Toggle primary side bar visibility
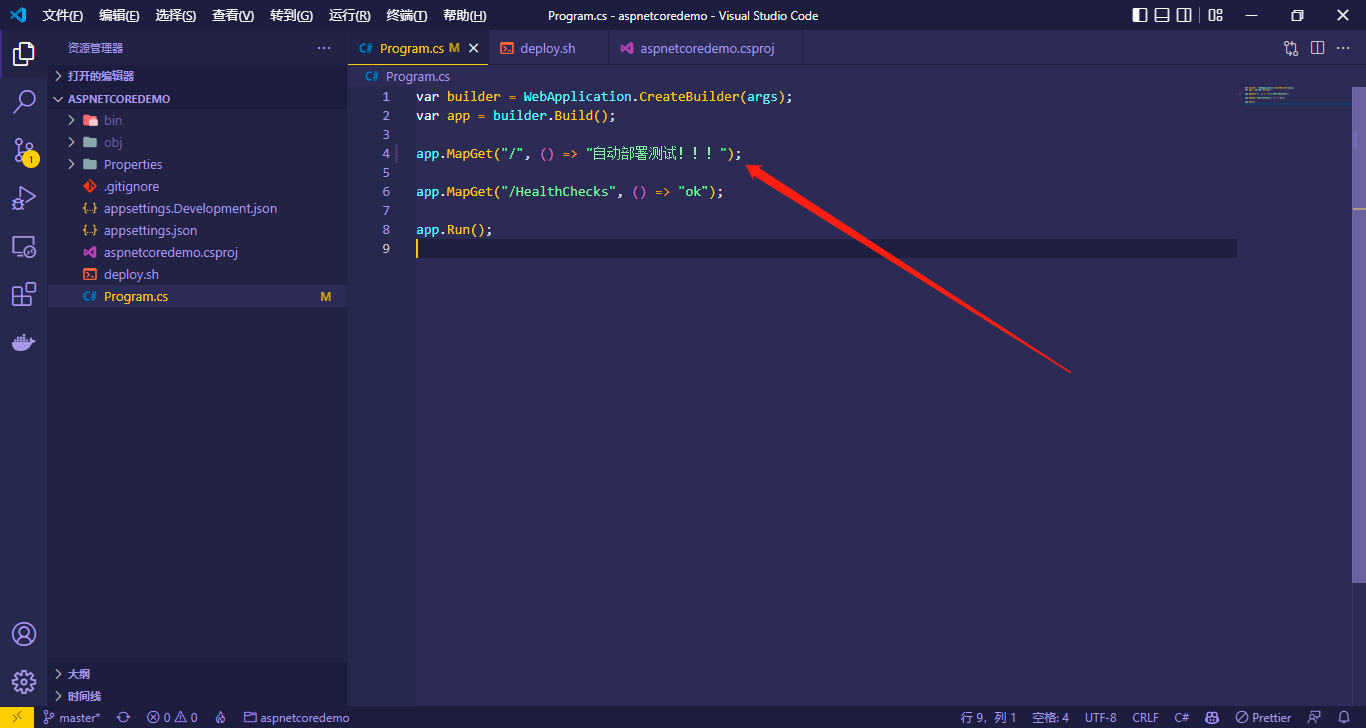The width and height of the screenshot is (1366, 728). click(x=1140, y=15)
